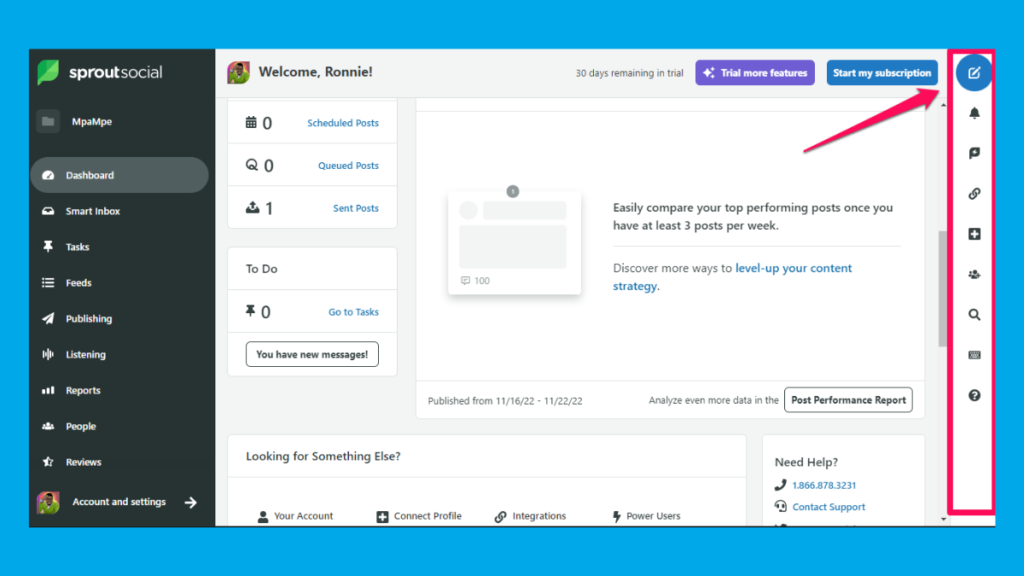Click the Power Users shortcut
The height and width of the screenshot is (576, 1024).
pyautogui.click(x=646, y=516)
